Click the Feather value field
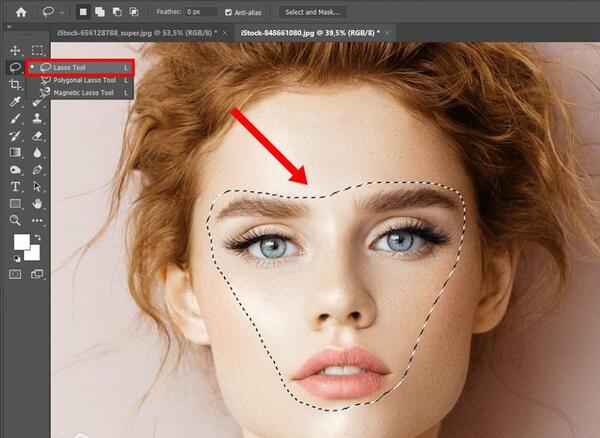This screenshot has height=438, width=600. pyautogui.click(x=201, y=12)
